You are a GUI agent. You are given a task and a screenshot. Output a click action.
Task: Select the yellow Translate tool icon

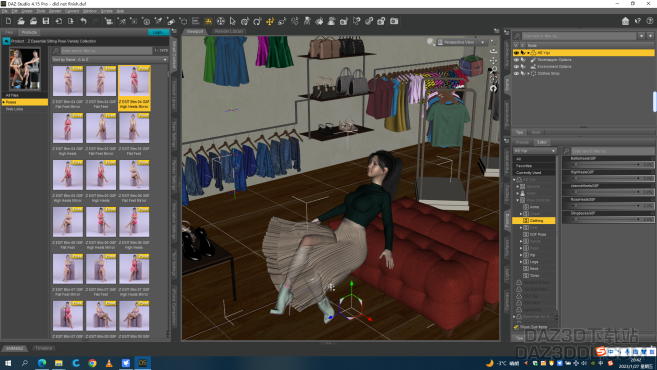click(x=270, y=21)
